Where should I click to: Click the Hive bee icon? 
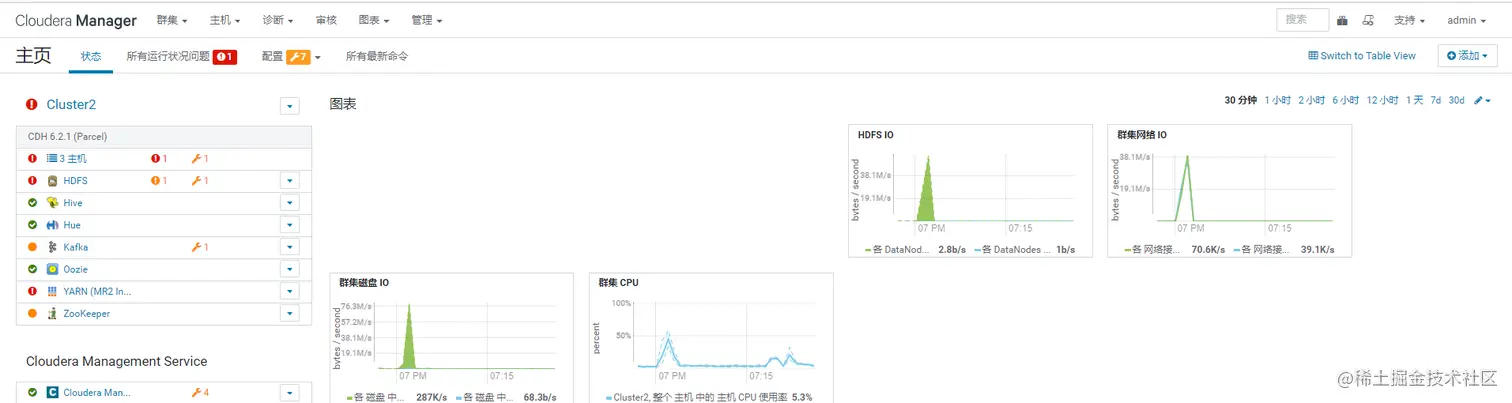(53, 203)
